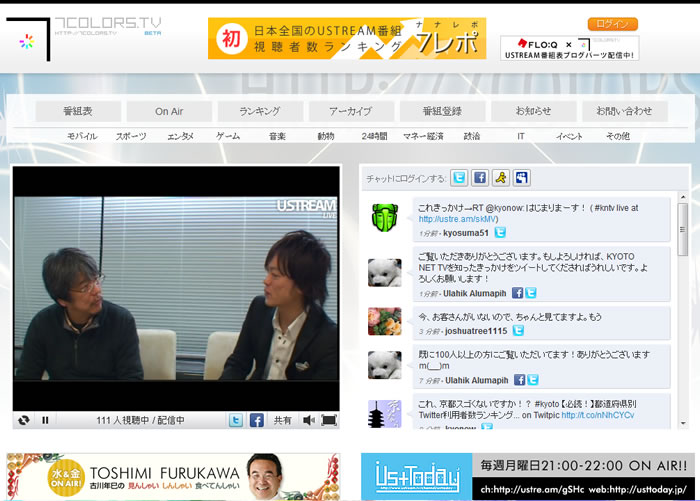Click the refresh icon on the player bar
The image size is (700, 501).
pyautogui.click(x=24, y=420)
